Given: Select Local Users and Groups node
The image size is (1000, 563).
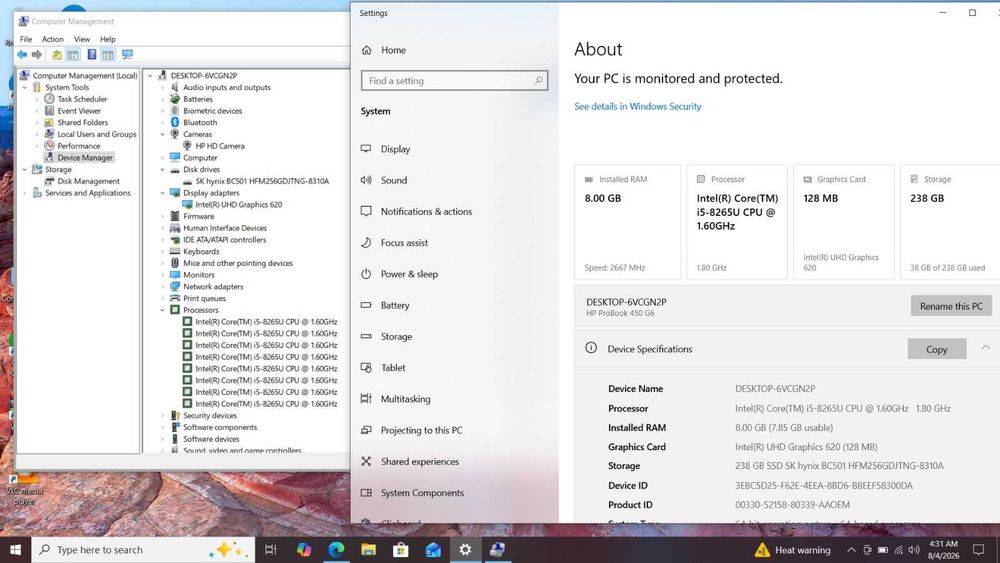Looking at the screenshot, I should 97,135.
